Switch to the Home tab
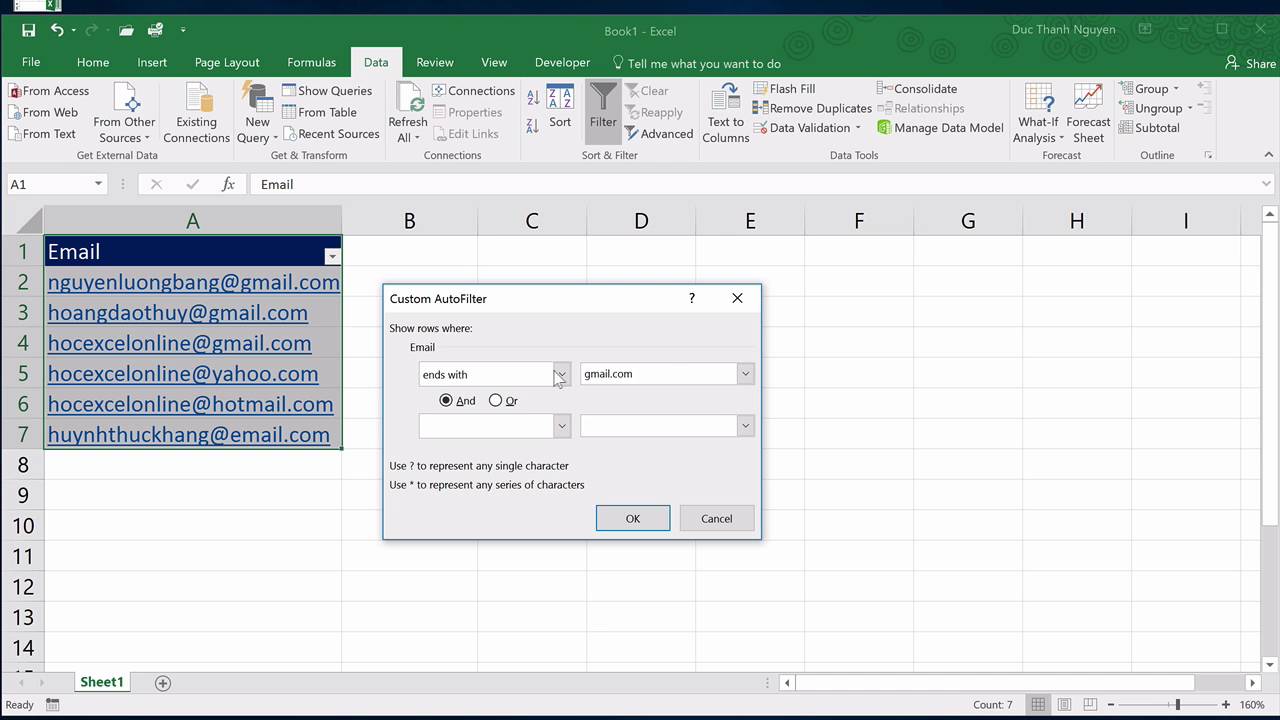This screenshot has width=1280, height=720. [92, 62]
